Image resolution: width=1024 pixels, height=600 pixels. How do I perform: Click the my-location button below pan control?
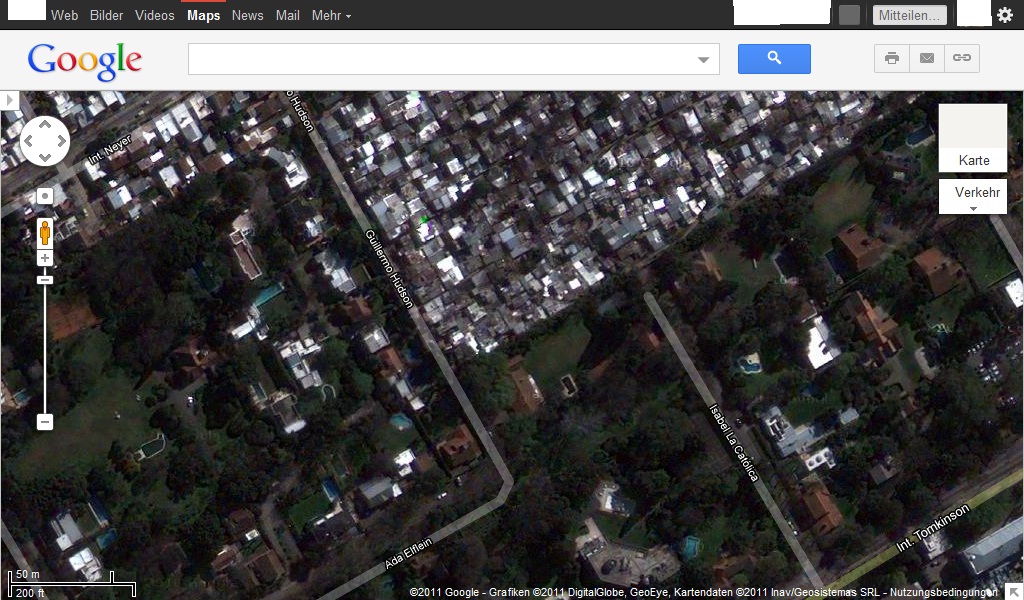45,196
